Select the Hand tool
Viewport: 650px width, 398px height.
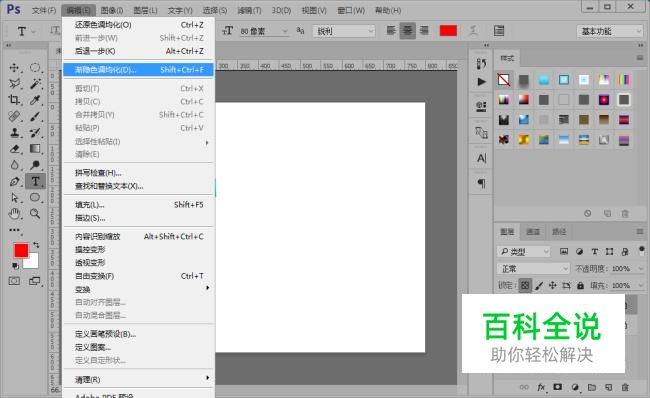15,214
